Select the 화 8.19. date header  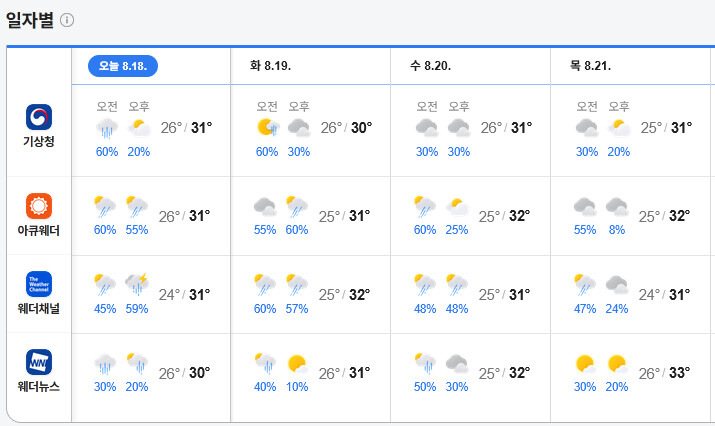[x=270, y=66]
